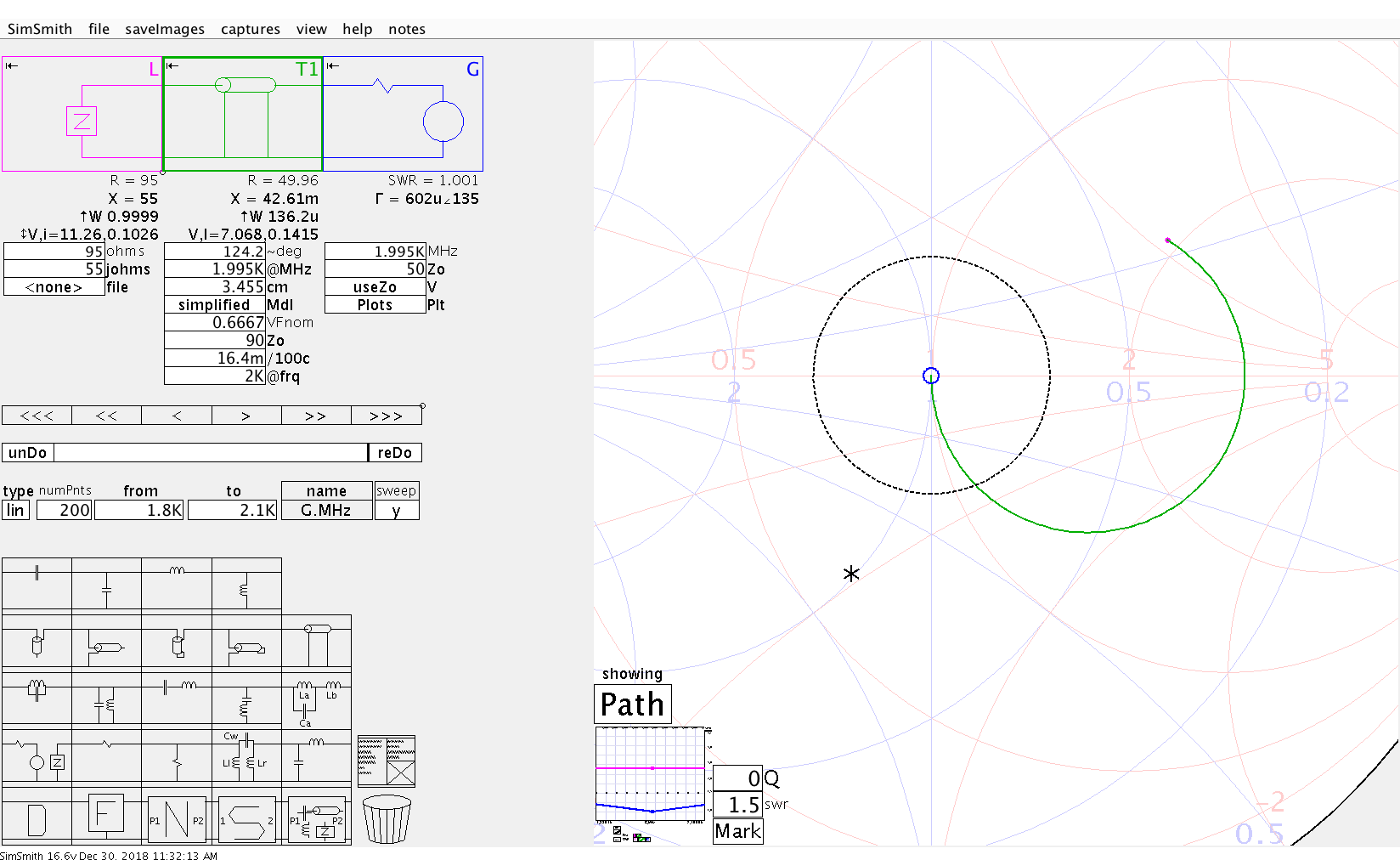Pick the shunt-C series-L component

316,756
